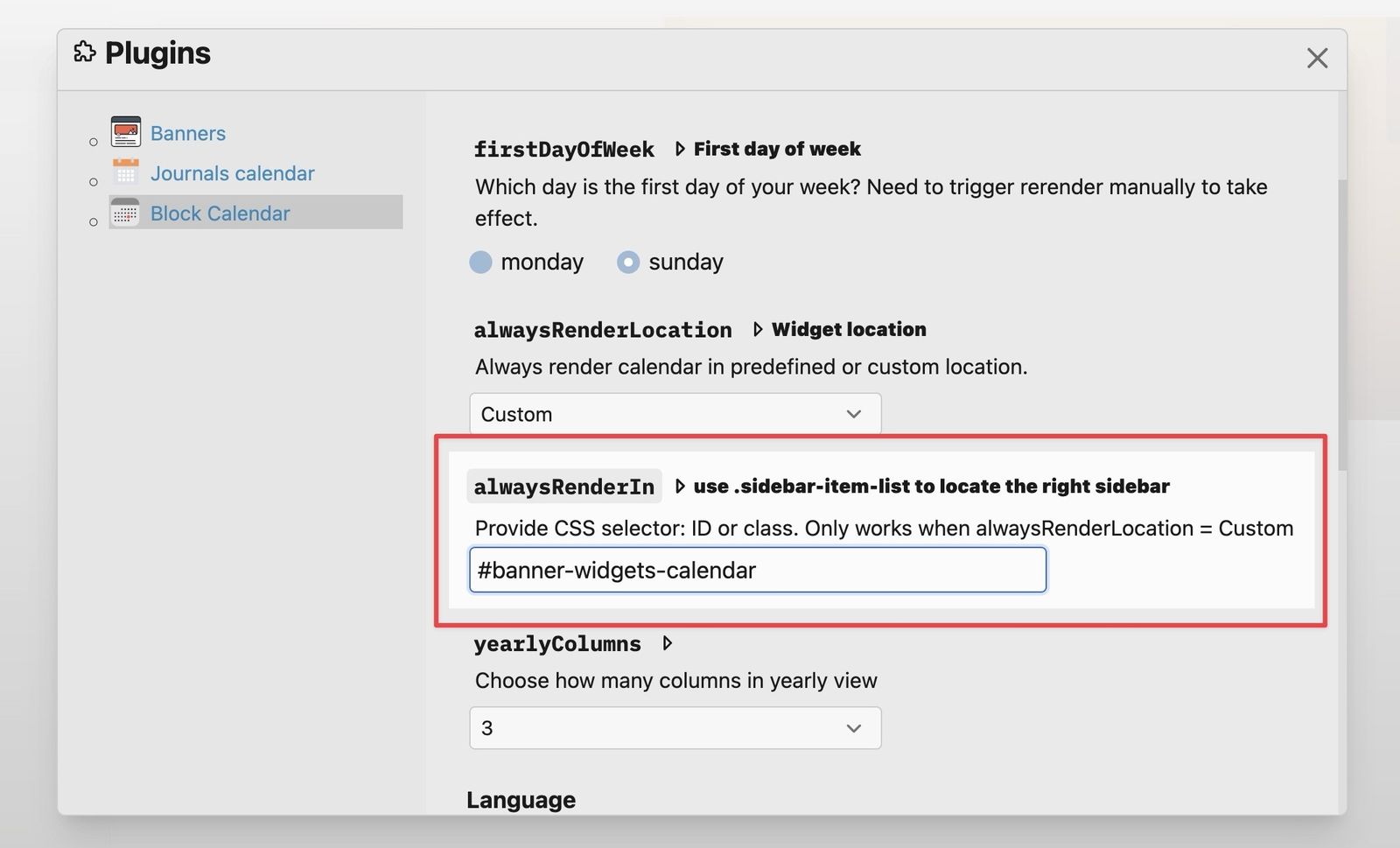
Task: Expand the yearlyColumns disclosure triangle
Action: (x=668, y=643)
